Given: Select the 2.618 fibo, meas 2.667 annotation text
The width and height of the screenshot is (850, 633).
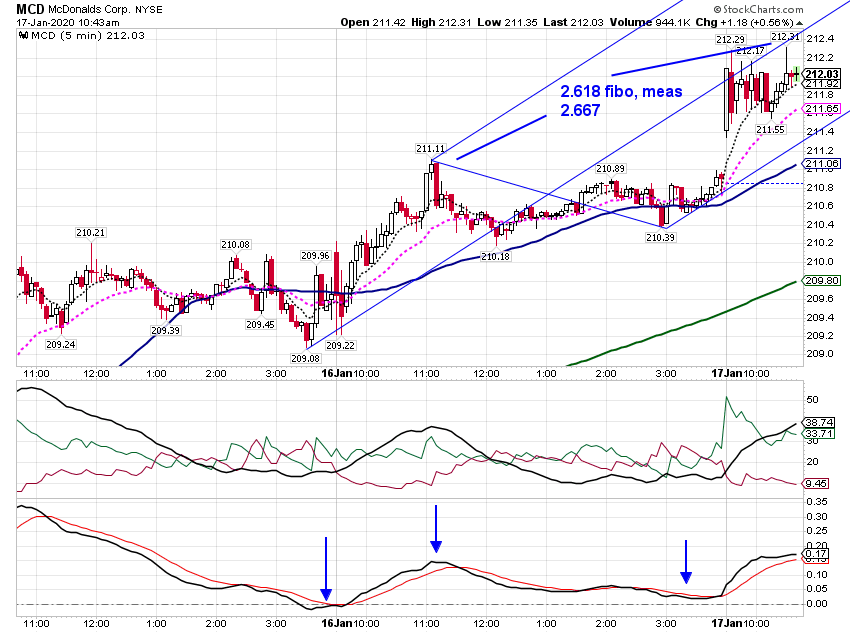Looking at the screenshot, I should tap(621, 101).
